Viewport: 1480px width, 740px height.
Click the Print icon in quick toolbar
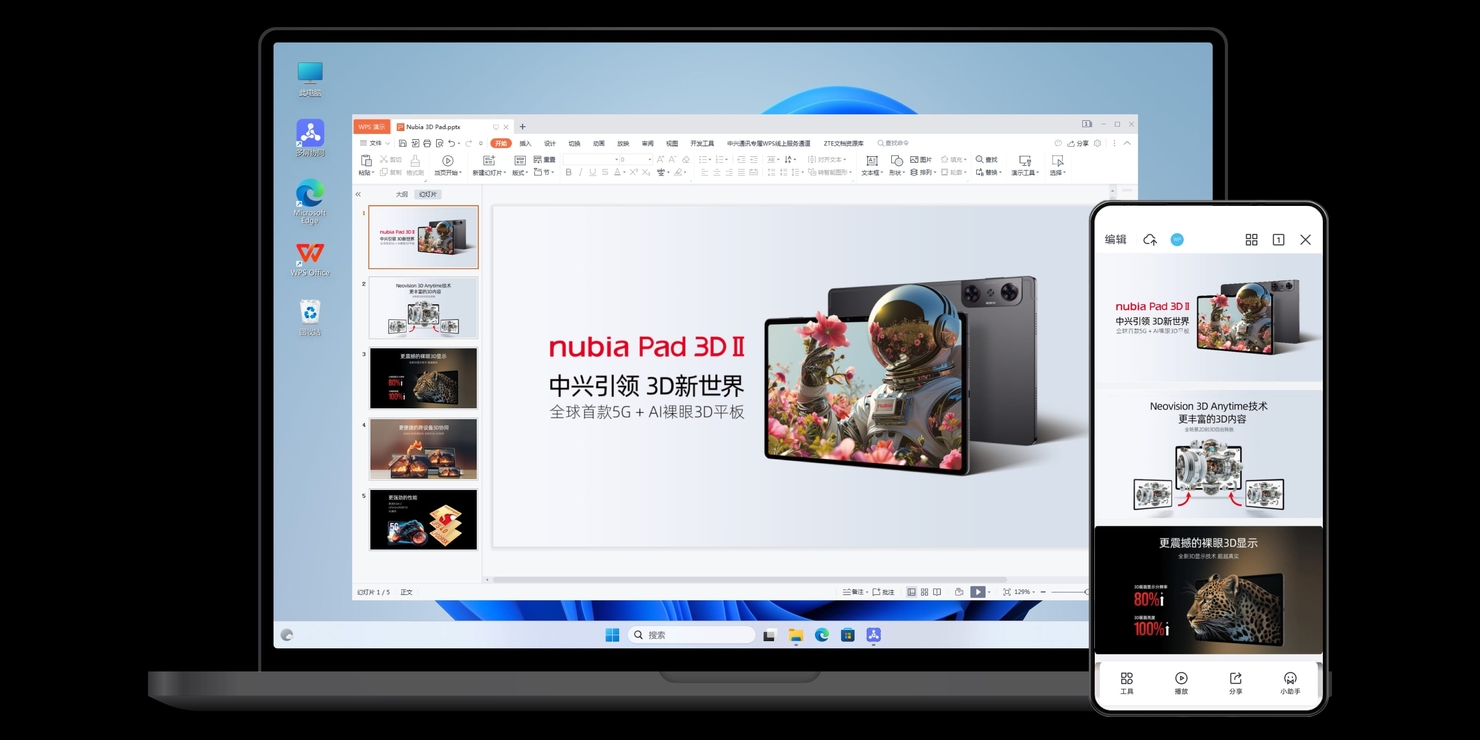[x=427, y=144]
